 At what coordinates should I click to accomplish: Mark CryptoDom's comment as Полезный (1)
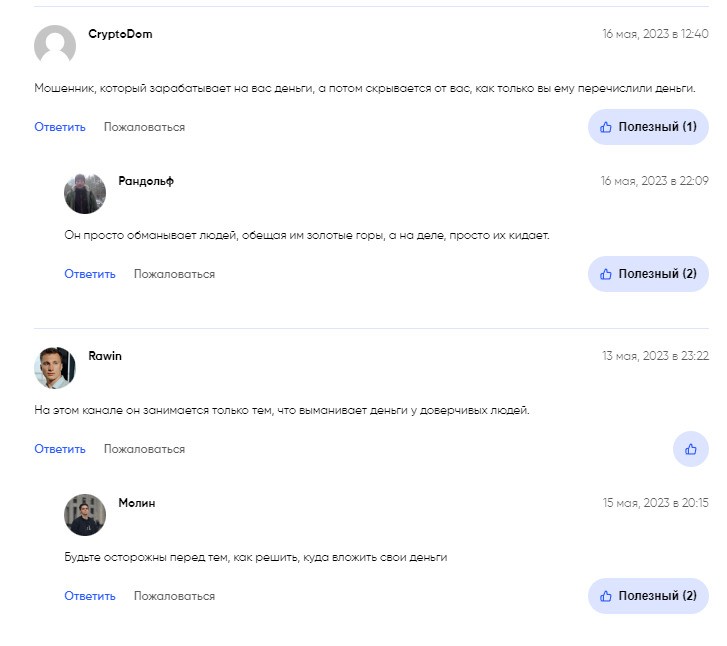click(648, 127)
